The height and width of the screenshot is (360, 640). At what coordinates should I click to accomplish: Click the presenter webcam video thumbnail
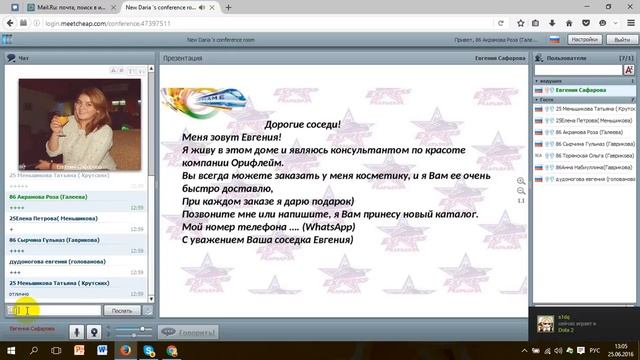(80, 124)
